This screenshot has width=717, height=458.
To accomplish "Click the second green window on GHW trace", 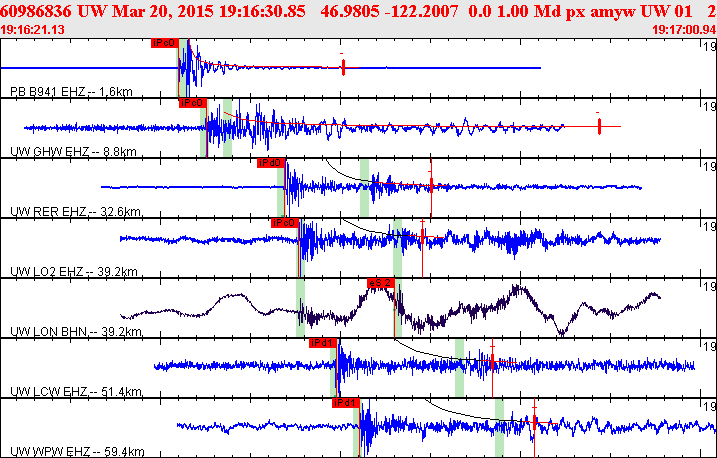I will 227,128.
